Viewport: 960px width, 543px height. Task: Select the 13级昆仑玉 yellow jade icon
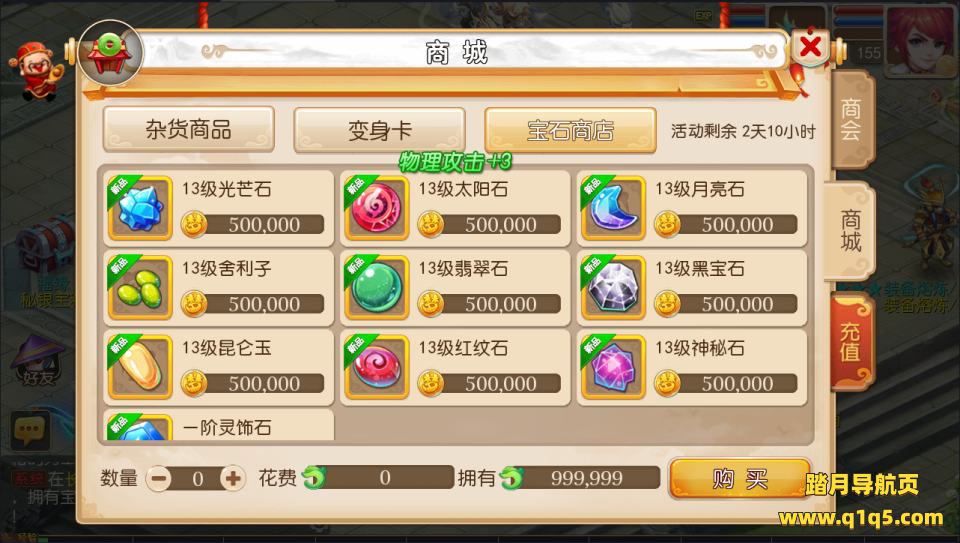point(140,367)
